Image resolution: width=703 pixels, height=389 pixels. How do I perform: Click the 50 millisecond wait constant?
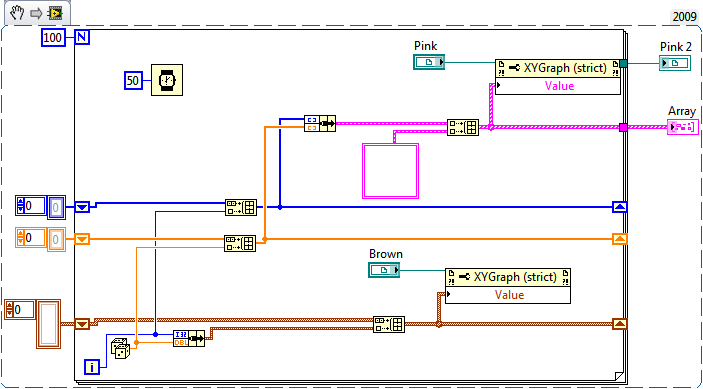coord(133,81)
